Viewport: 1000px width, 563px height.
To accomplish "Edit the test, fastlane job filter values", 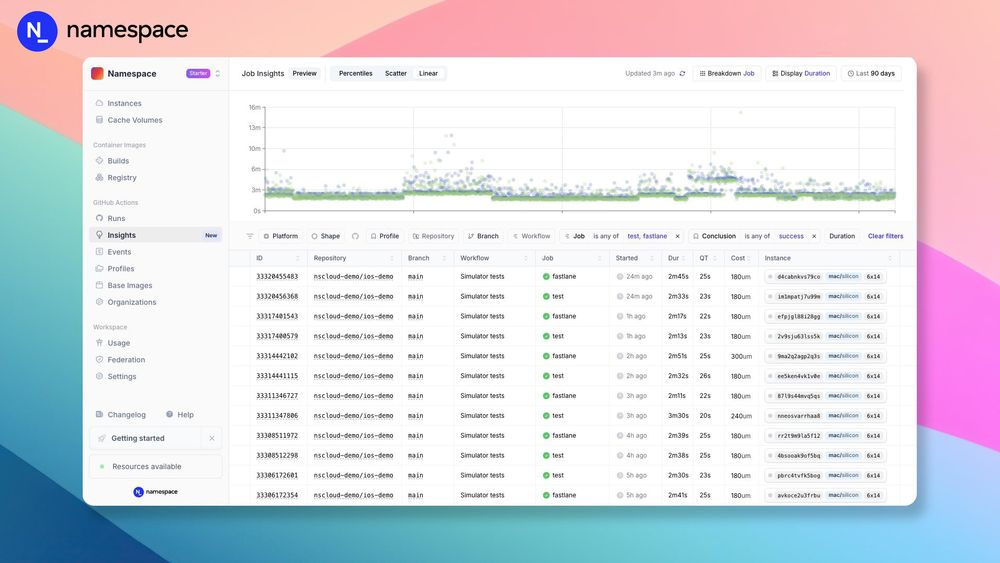I will point(647,236).
